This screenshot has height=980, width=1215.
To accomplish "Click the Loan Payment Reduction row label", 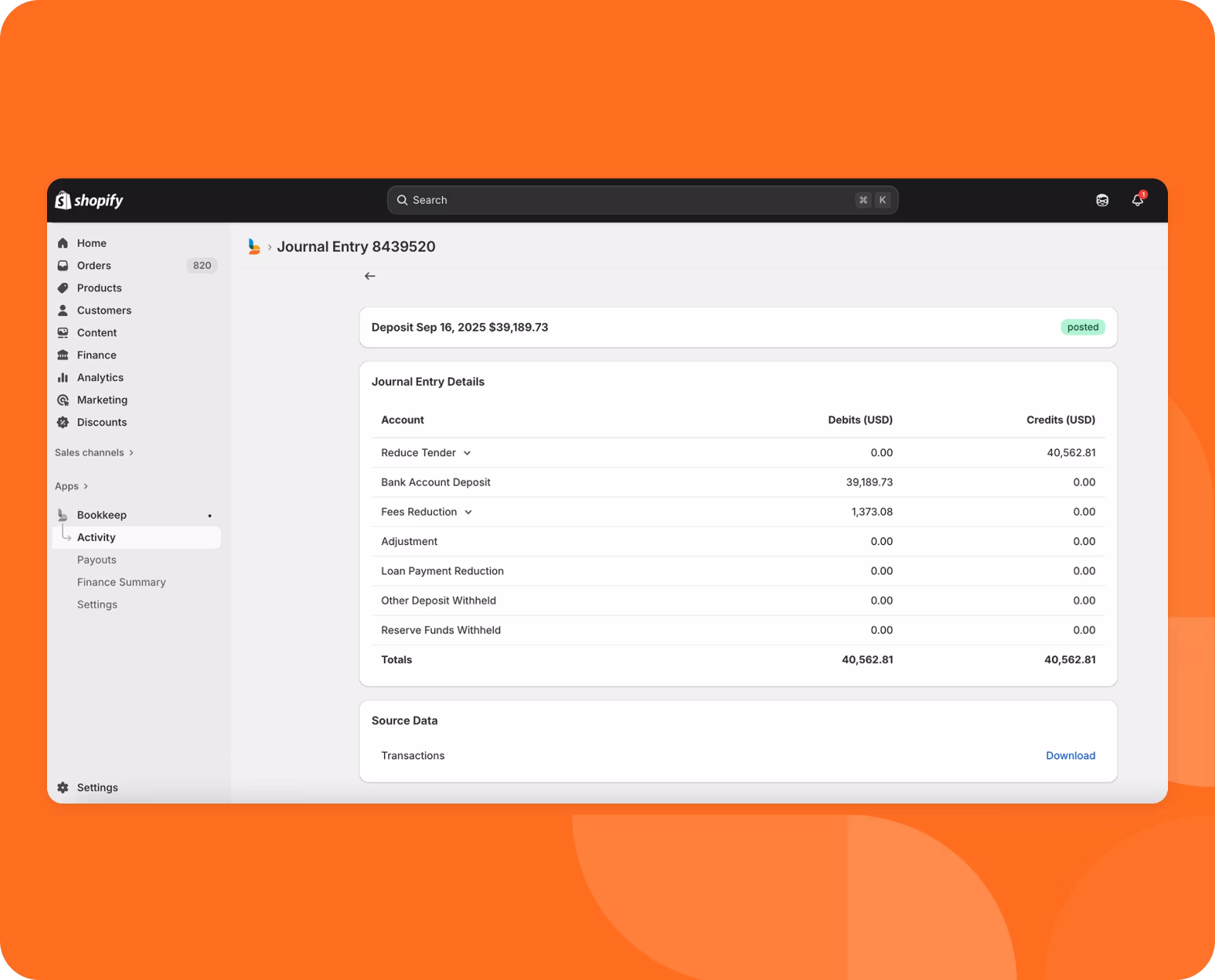I will click(442, 571).
